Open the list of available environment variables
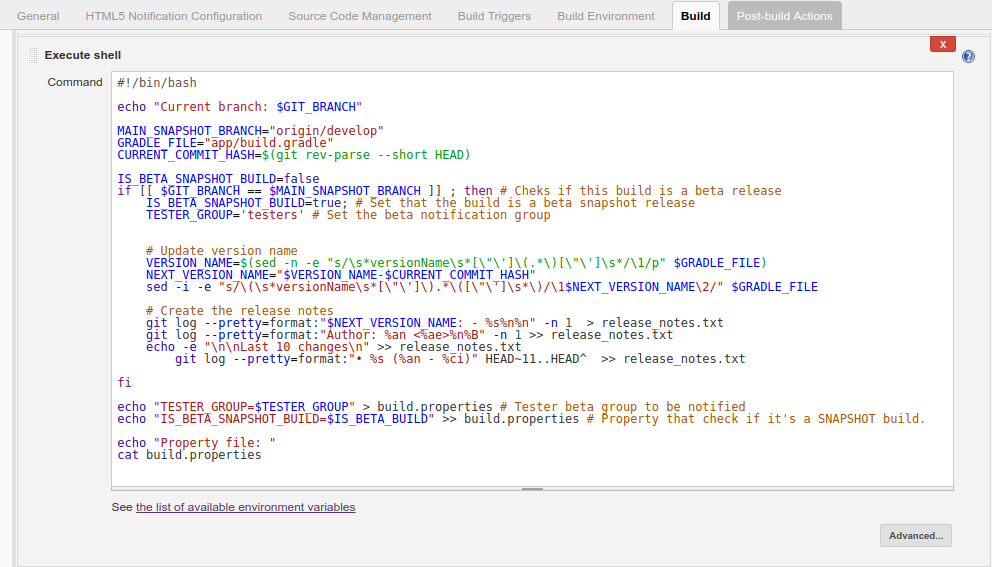 click(245, 507)
